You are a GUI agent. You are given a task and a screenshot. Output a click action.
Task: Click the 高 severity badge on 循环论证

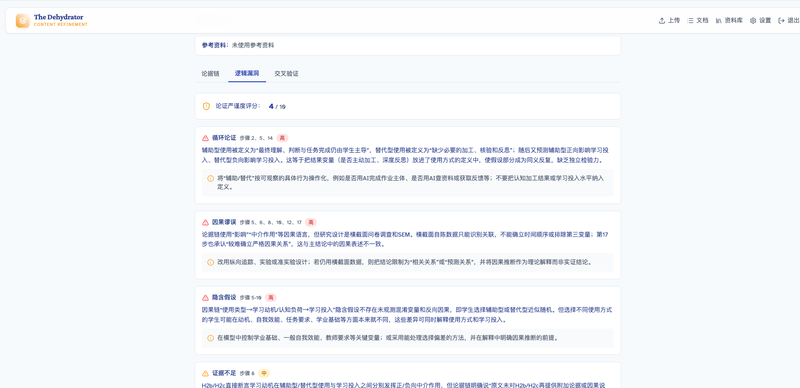(283, 138)
